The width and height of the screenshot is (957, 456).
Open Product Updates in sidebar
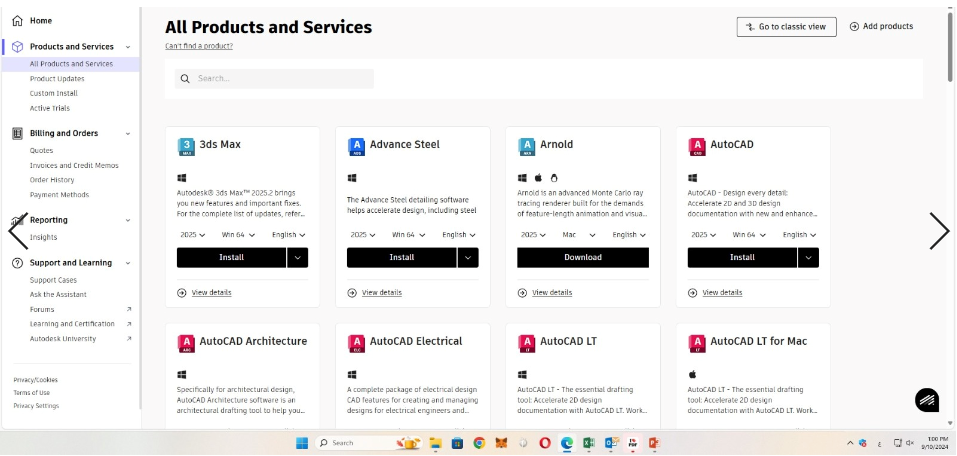57,79
